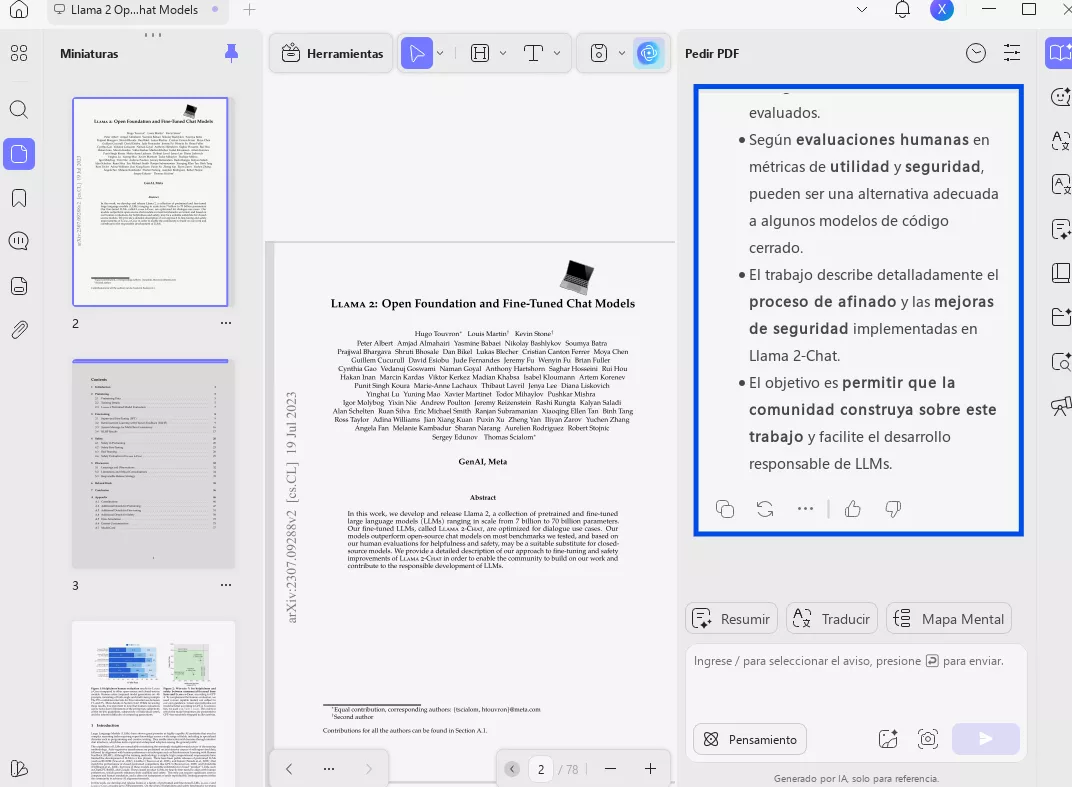Select page 2 thumbnail
Image resolution: width=1072 pixels, height=787 pixels.
150,202
